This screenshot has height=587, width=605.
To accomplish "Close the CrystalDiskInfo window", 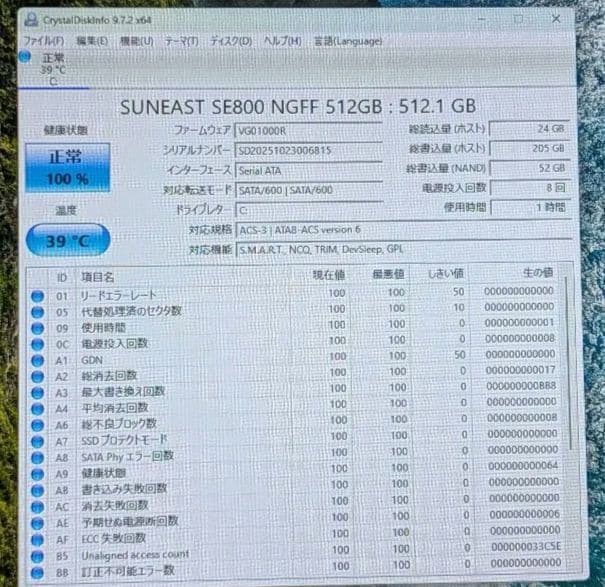I will tap(556, 19).
